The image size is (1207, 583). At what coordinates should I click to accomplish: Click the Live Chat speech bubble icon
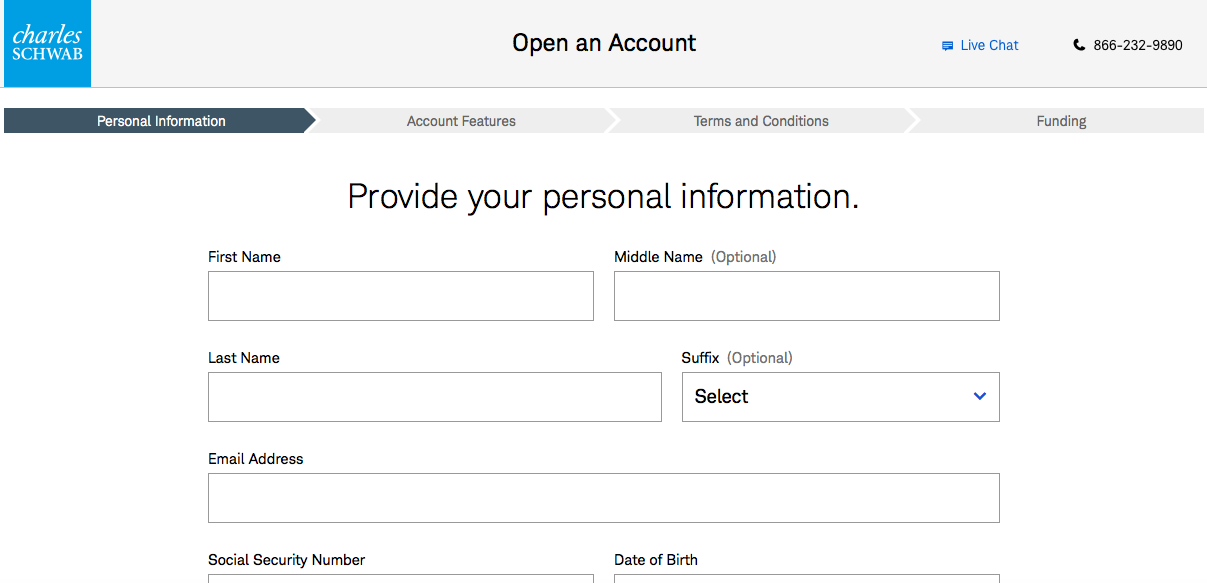[x=947, y=46]
